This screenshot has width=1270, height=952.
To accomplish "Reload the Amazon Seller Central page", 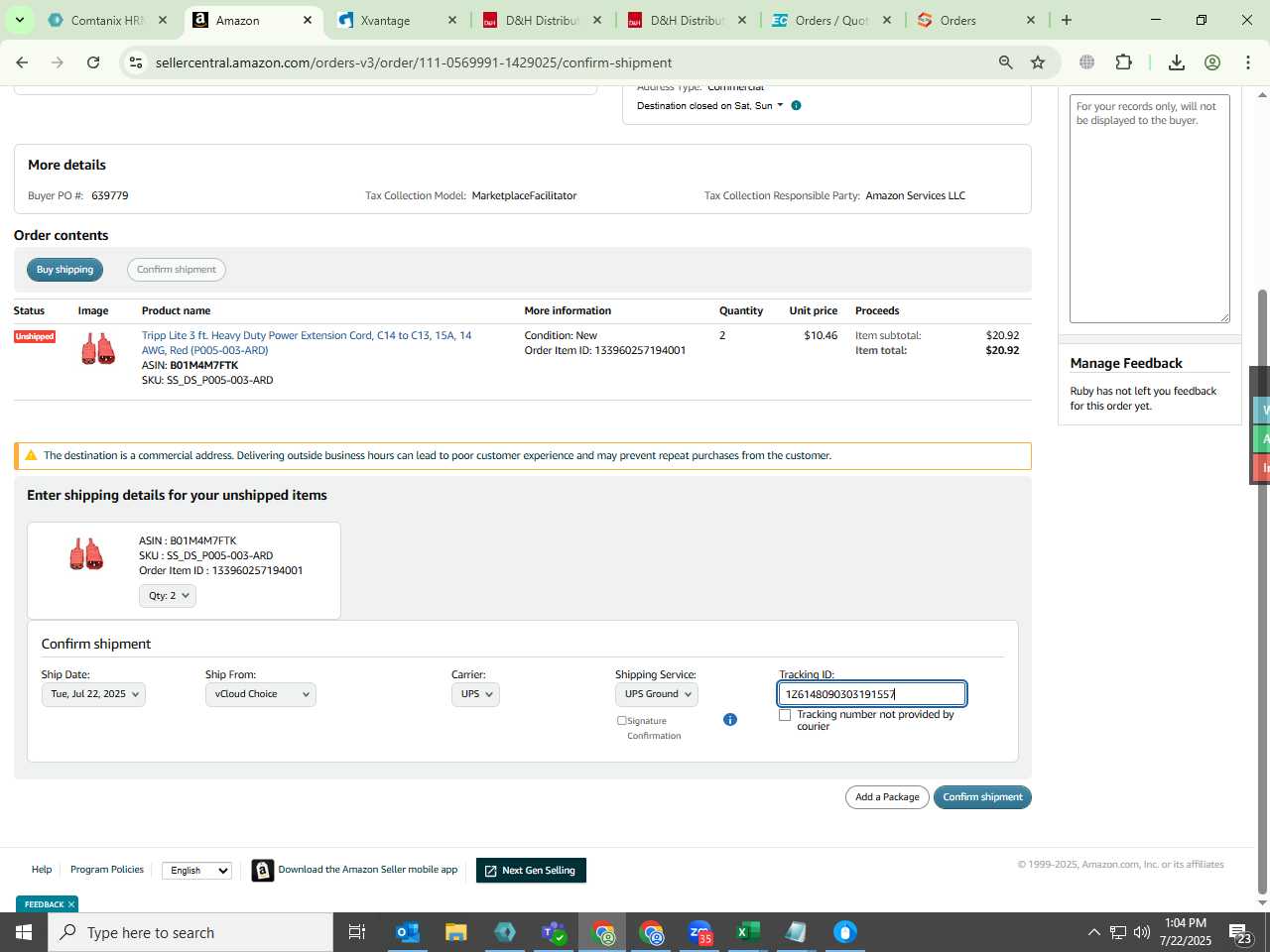I will tap(93, 62).
